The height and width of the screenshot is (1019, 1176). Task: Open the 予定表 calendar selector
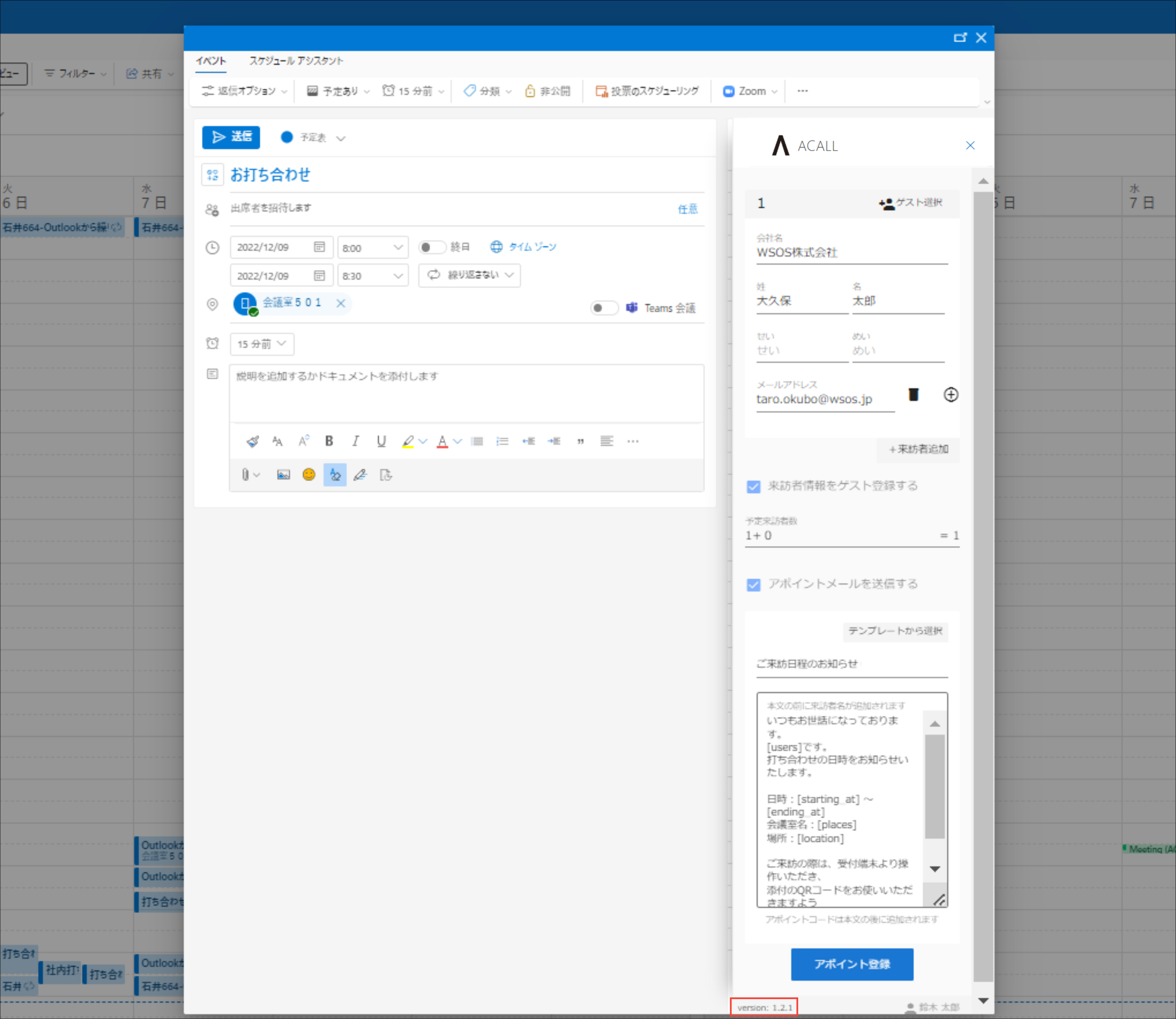[313, 138]
